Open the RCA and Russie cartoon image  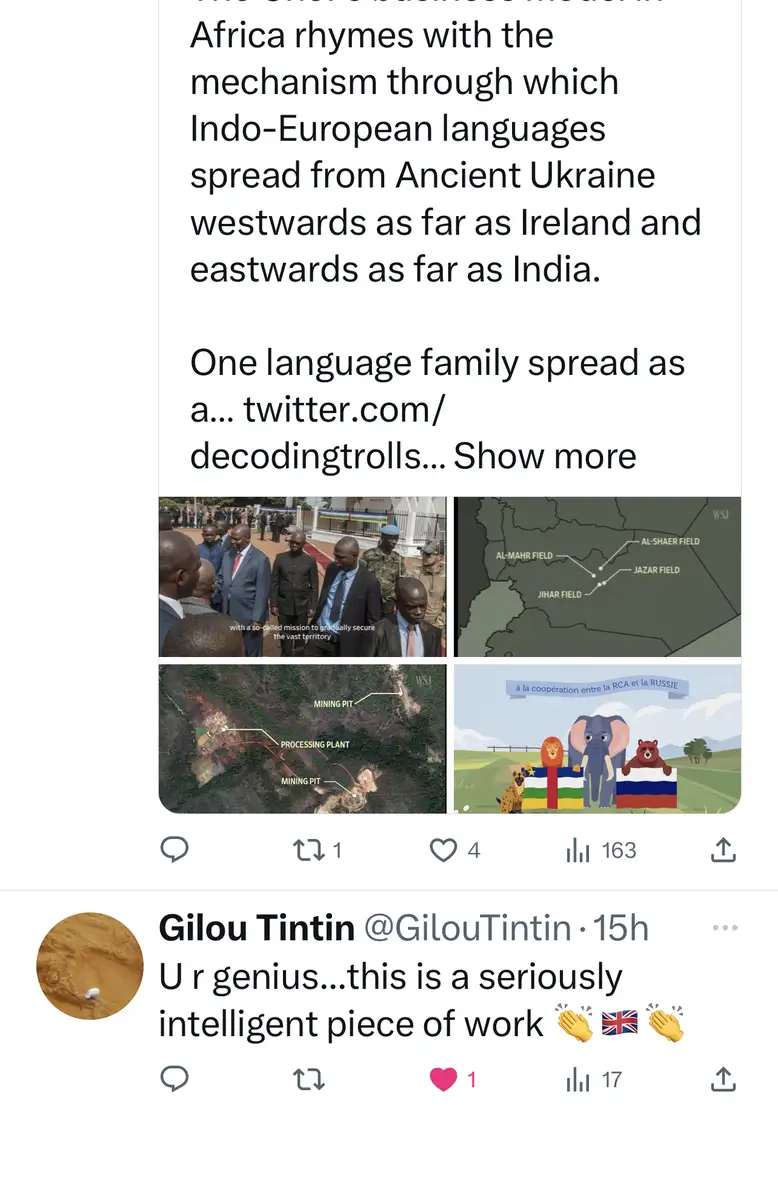[x=597, y=738]
